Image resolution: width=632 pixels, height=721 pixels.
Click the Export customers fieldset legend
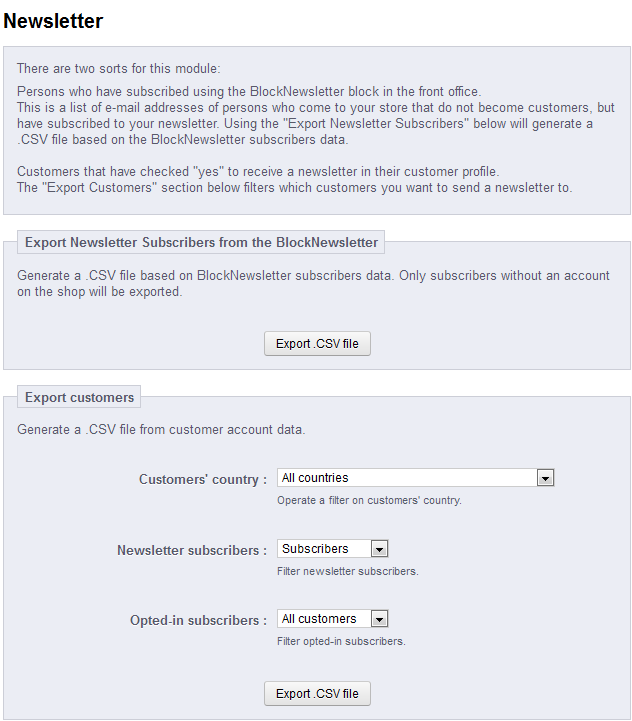coord(79,398)
